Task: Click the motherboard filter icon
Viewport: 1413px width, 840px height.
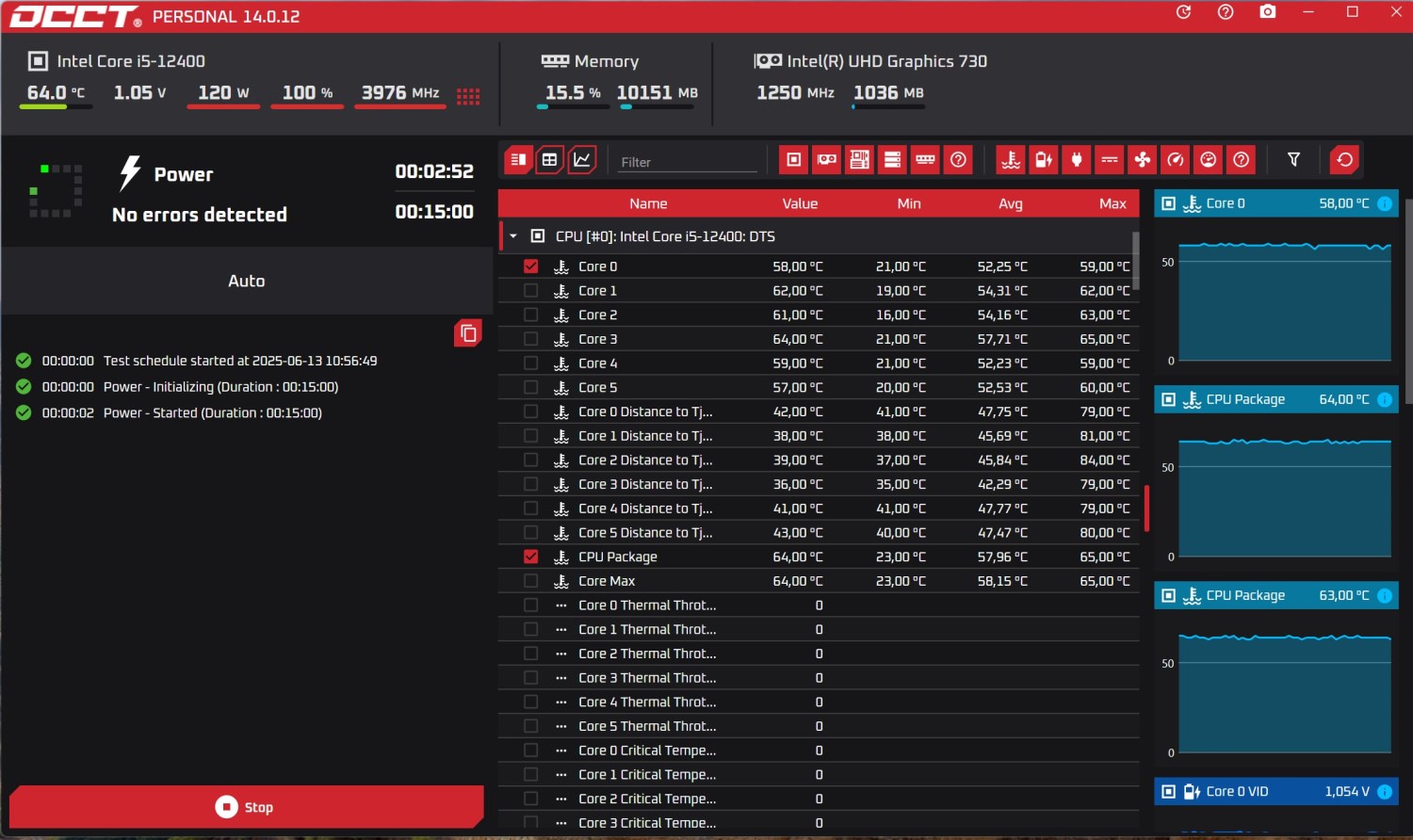Action: pyautogui.click(x=860, y=160)
